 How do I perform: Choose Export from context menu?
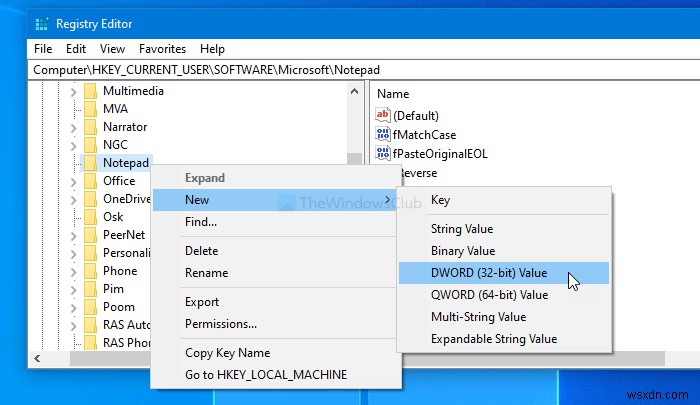coord(275,302)
